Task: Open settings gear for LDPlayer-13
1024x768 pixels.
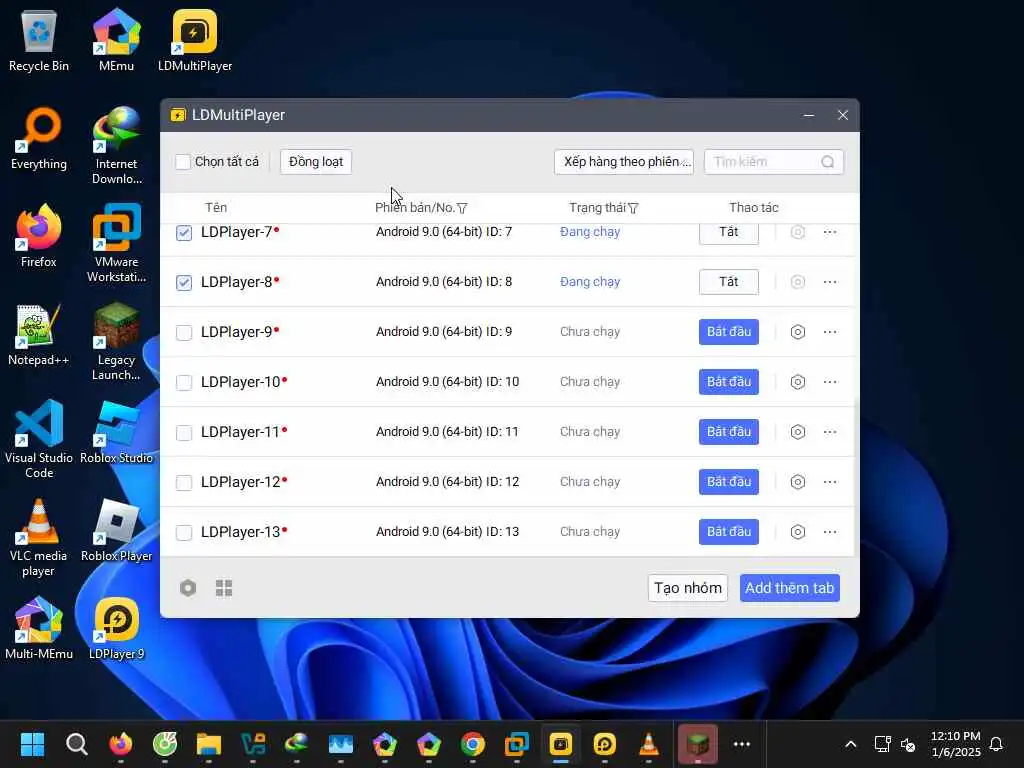Action: pos(797,532)
